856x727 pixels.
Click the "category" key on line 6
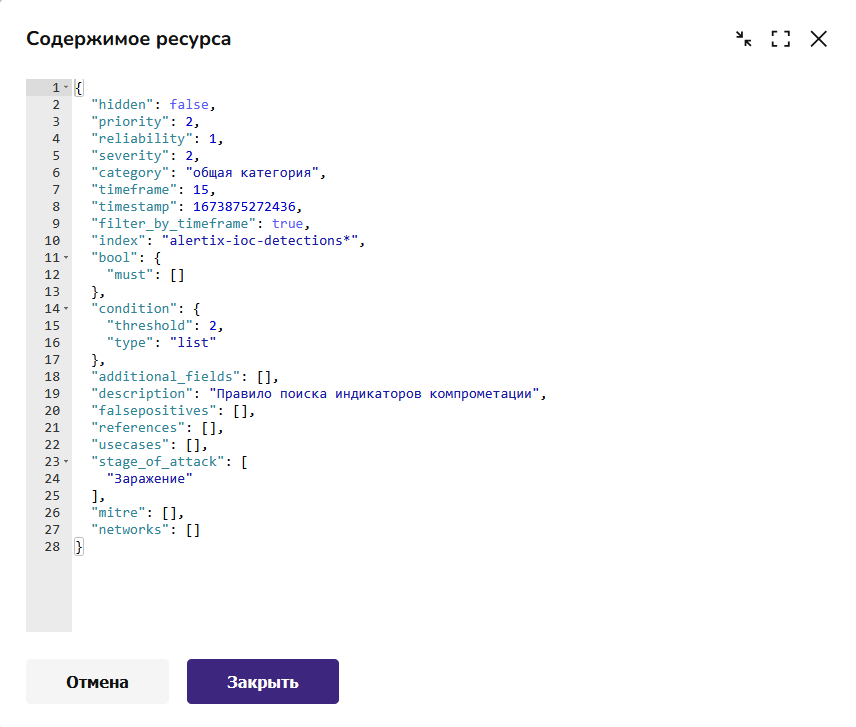click(130, 172)
